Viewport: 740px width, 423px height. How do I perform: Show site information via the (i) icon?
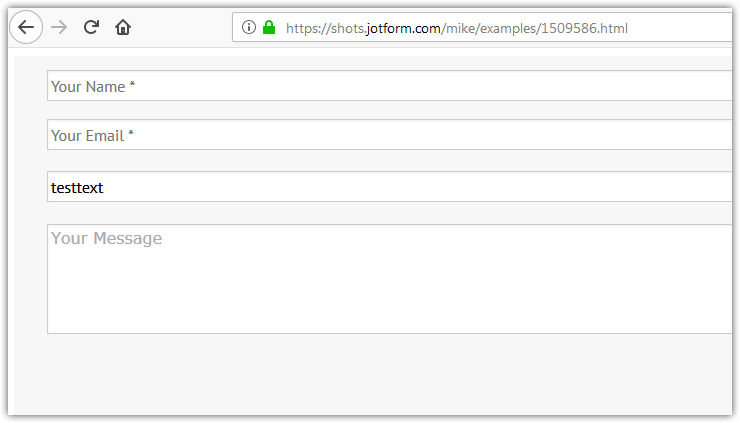[x=249, y=28]
